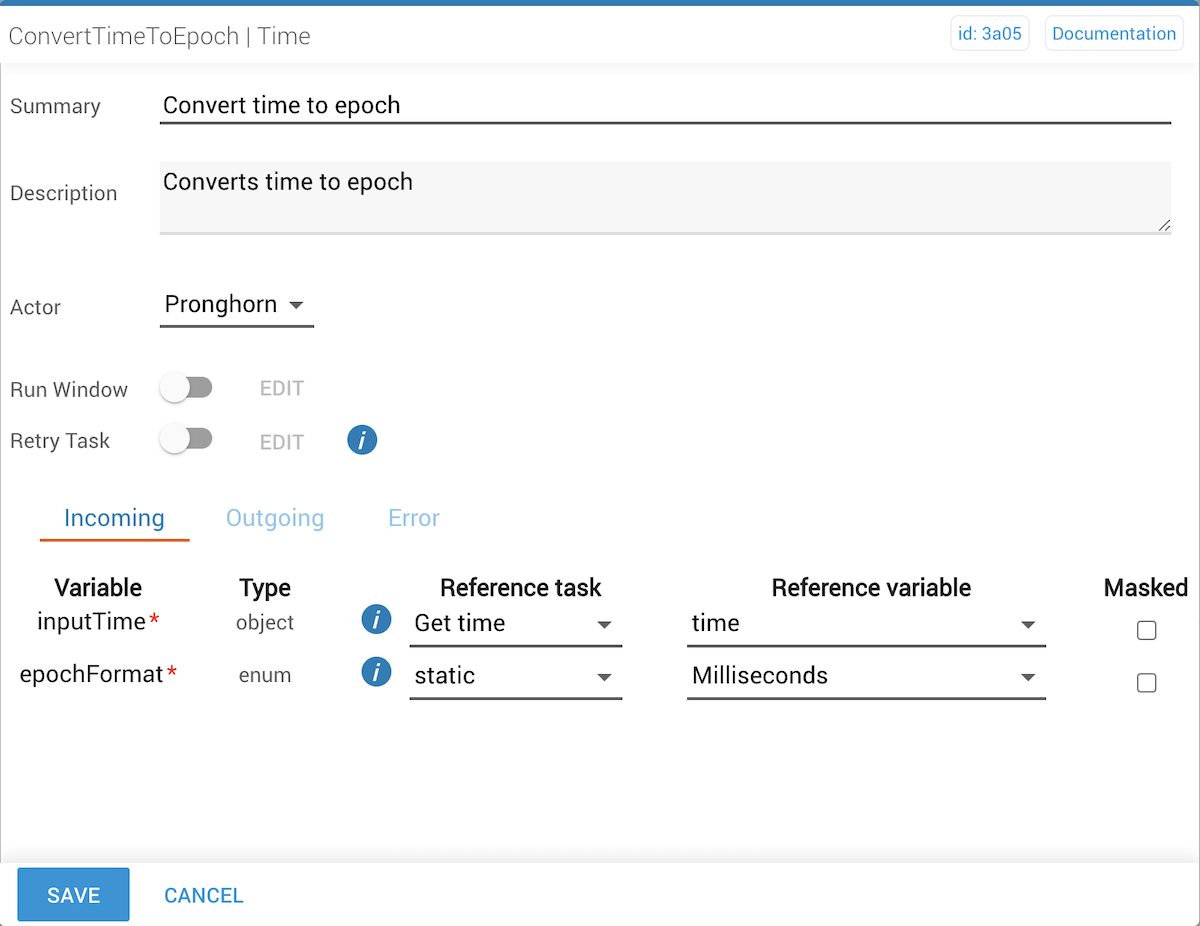Screen dimensions: 1200x926
Task: Click the info icon for epochFormat variable
Action: [376, 674]
